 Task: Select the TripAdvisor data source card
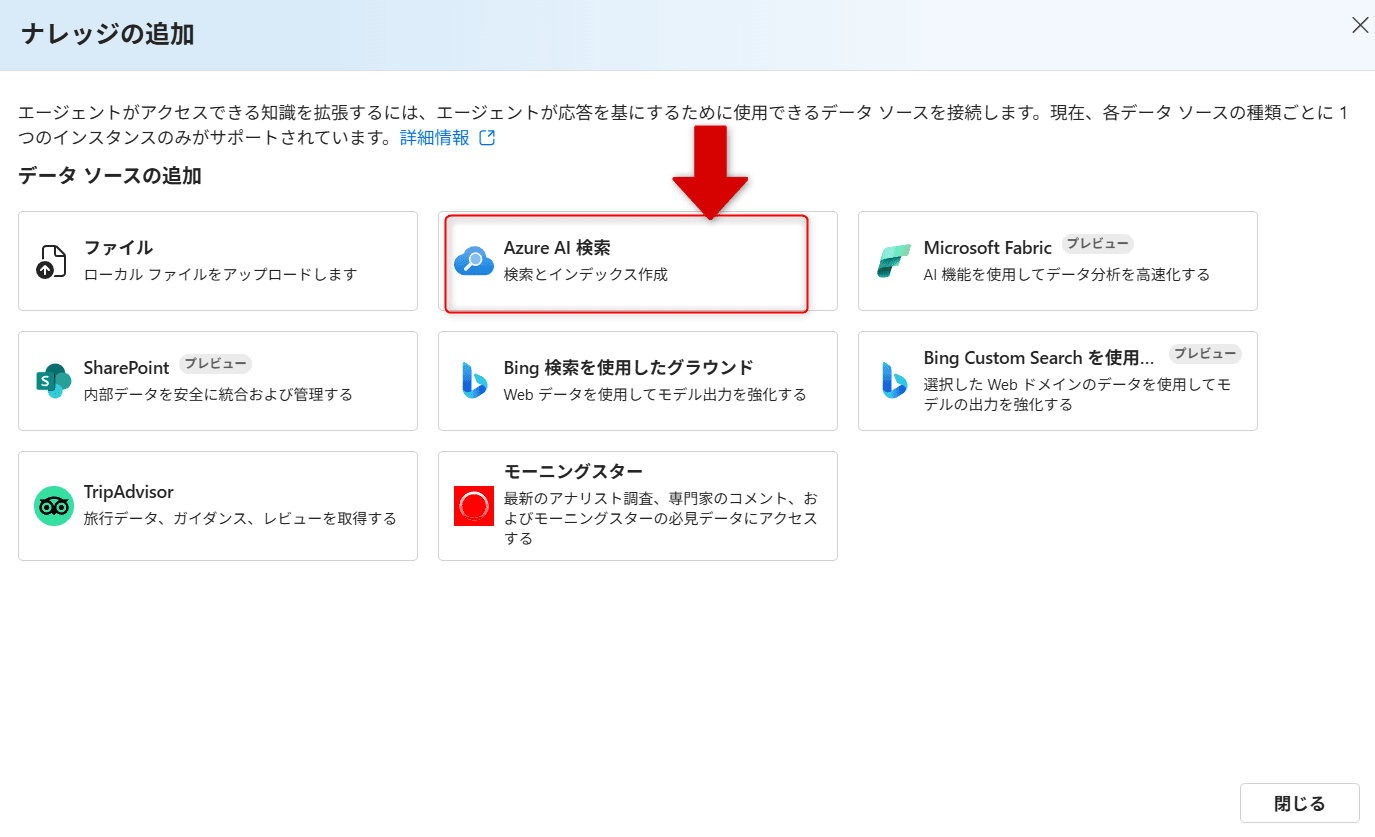218,504
